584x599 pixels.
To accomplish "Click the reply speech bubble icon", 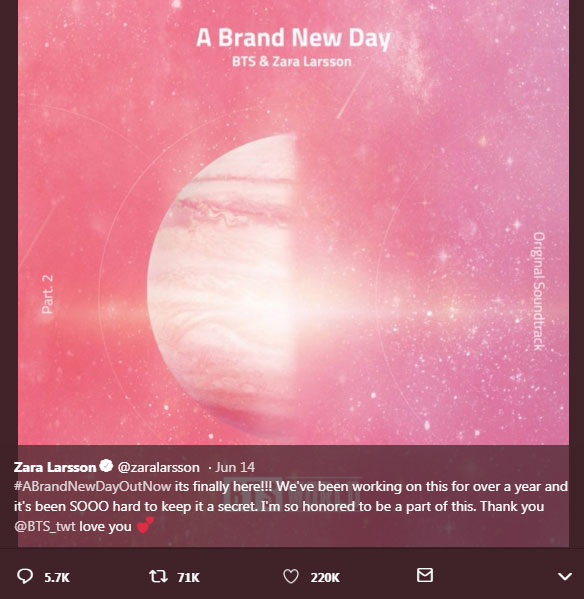I will point(25,576).
